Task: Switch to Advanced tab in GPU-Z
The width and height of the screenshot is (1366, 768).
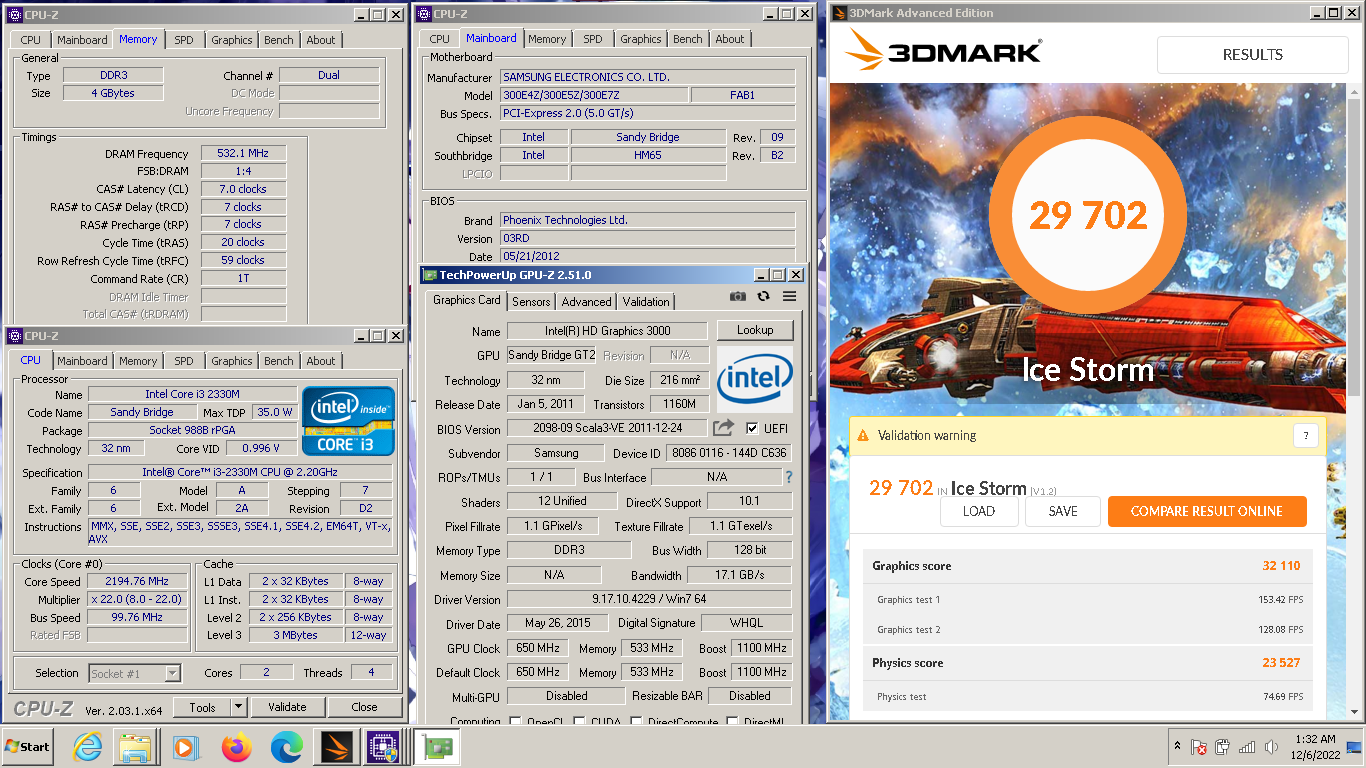Action: (x=586, y=301)
